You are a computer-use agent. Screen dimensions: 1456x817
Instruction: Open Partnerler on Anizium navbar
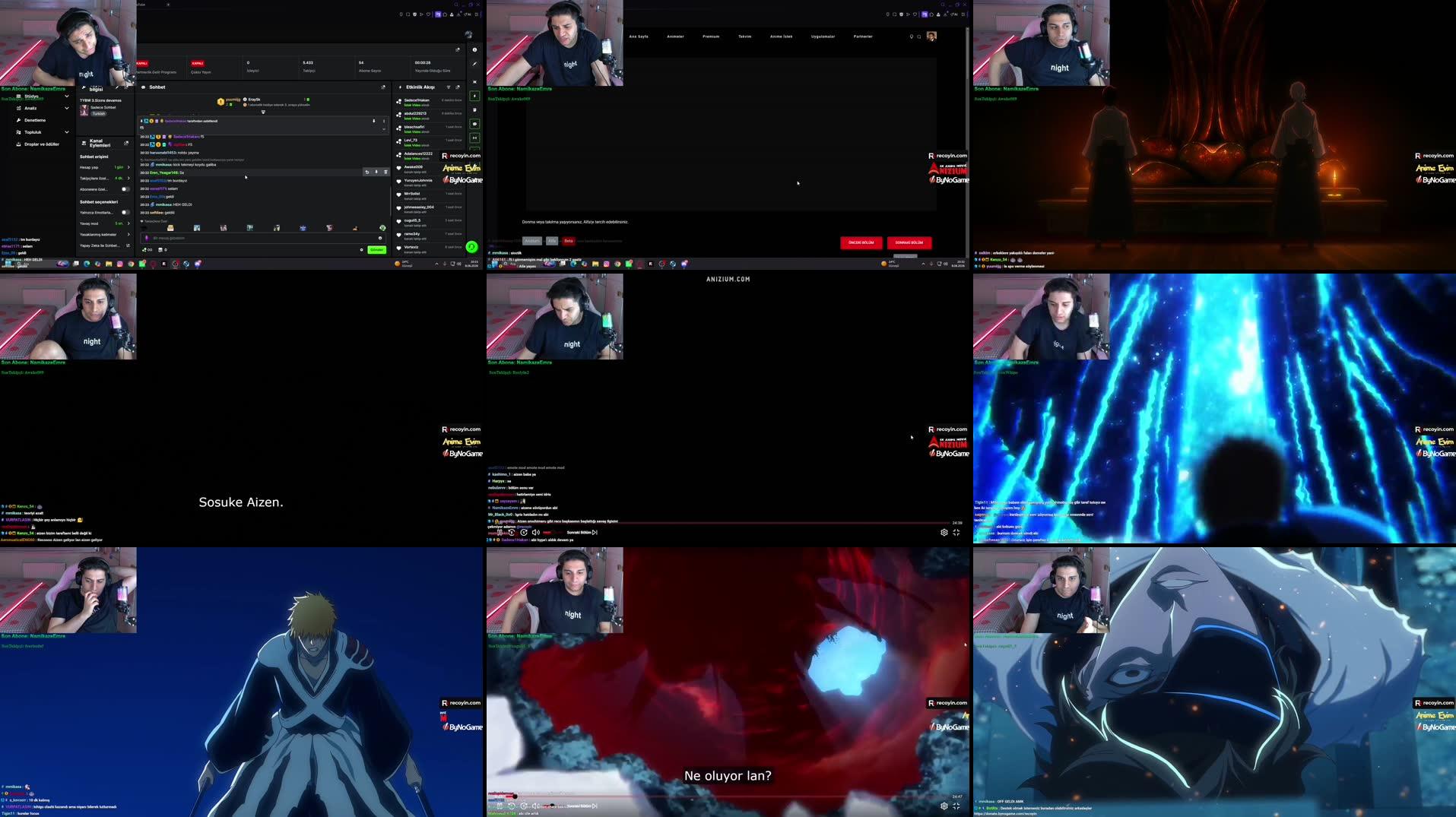click(x=863, y=36)
